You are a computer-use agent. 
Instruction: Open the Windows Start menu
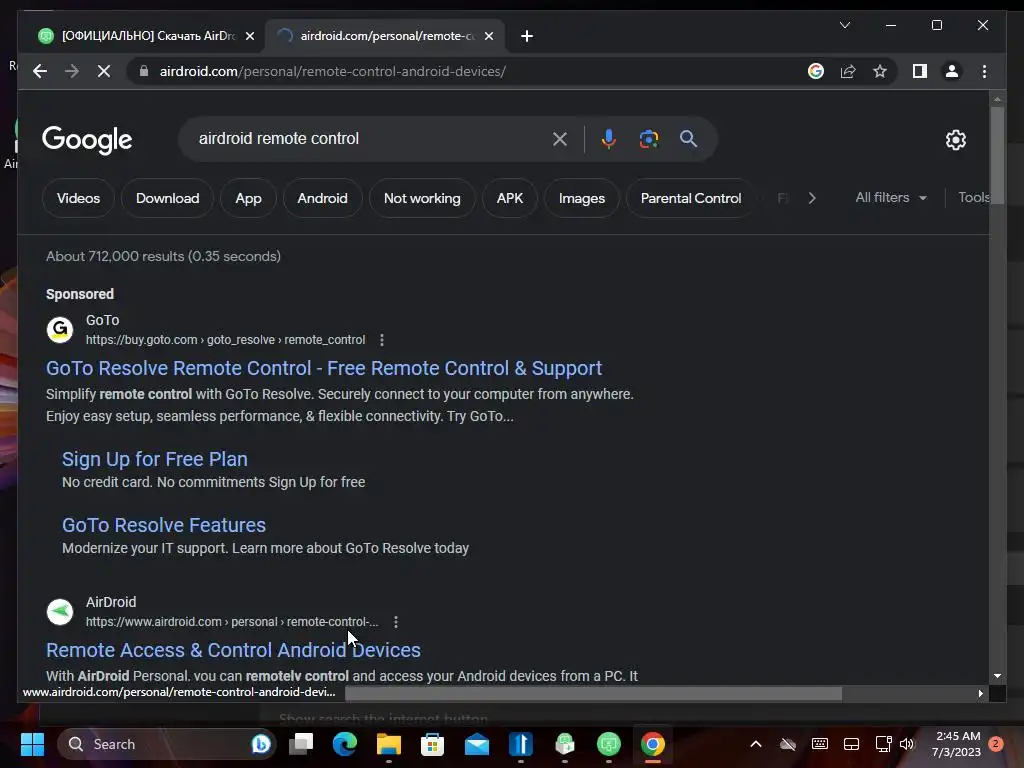(x=32, y=744)
